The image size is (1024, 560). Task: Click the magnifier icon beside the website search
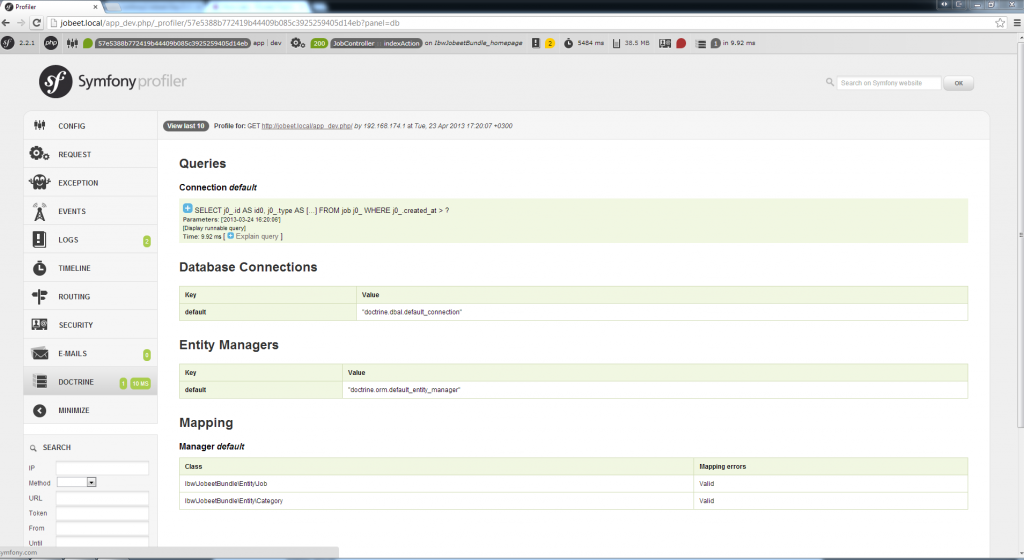(829, 82)
